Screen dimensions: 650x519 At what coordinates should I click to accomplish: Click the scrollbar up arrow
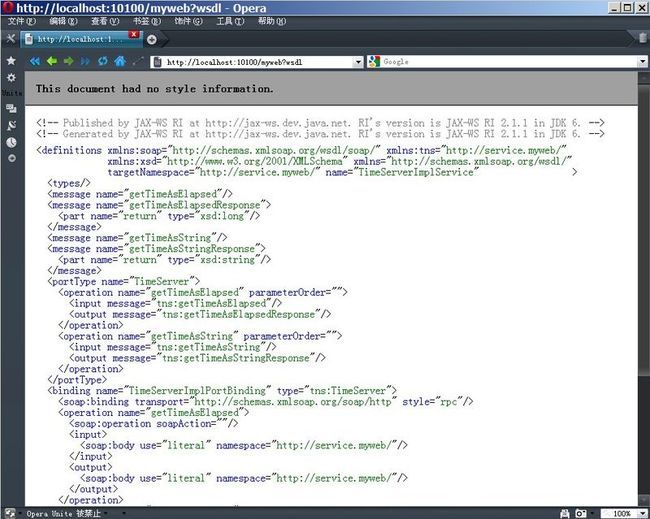click(644, 78)
